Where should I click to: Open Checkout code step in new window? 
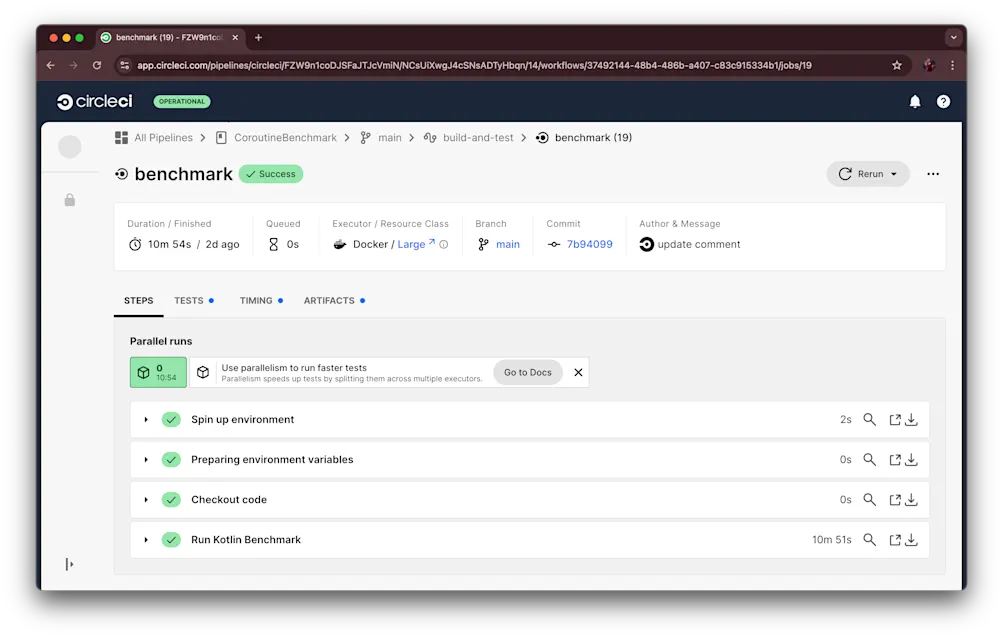[x=891, y=499]
